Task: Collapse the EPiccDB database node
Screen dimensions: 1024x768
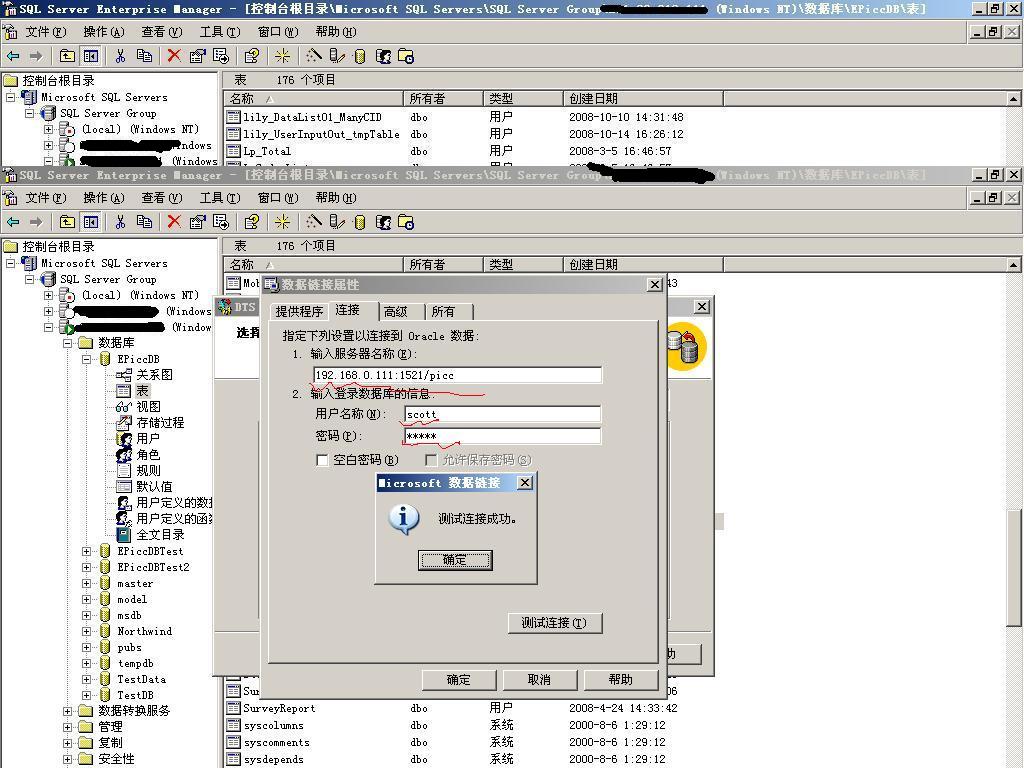Action: tap(86, 359)
